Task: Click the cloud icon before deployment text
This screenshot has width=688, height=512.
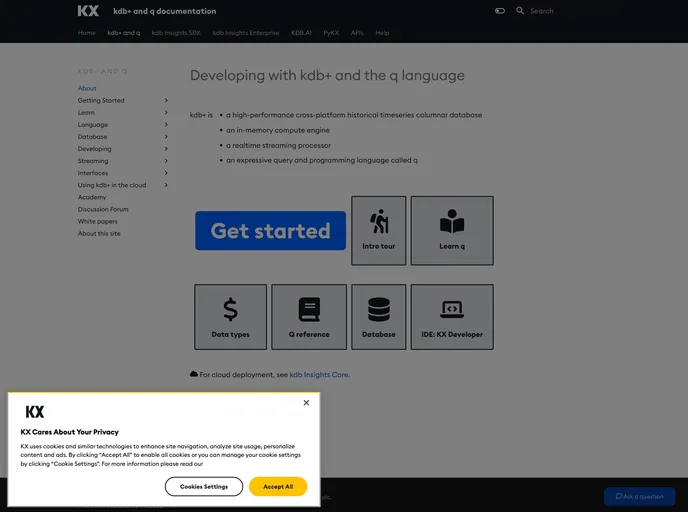Action: click(x=194, y=374)
